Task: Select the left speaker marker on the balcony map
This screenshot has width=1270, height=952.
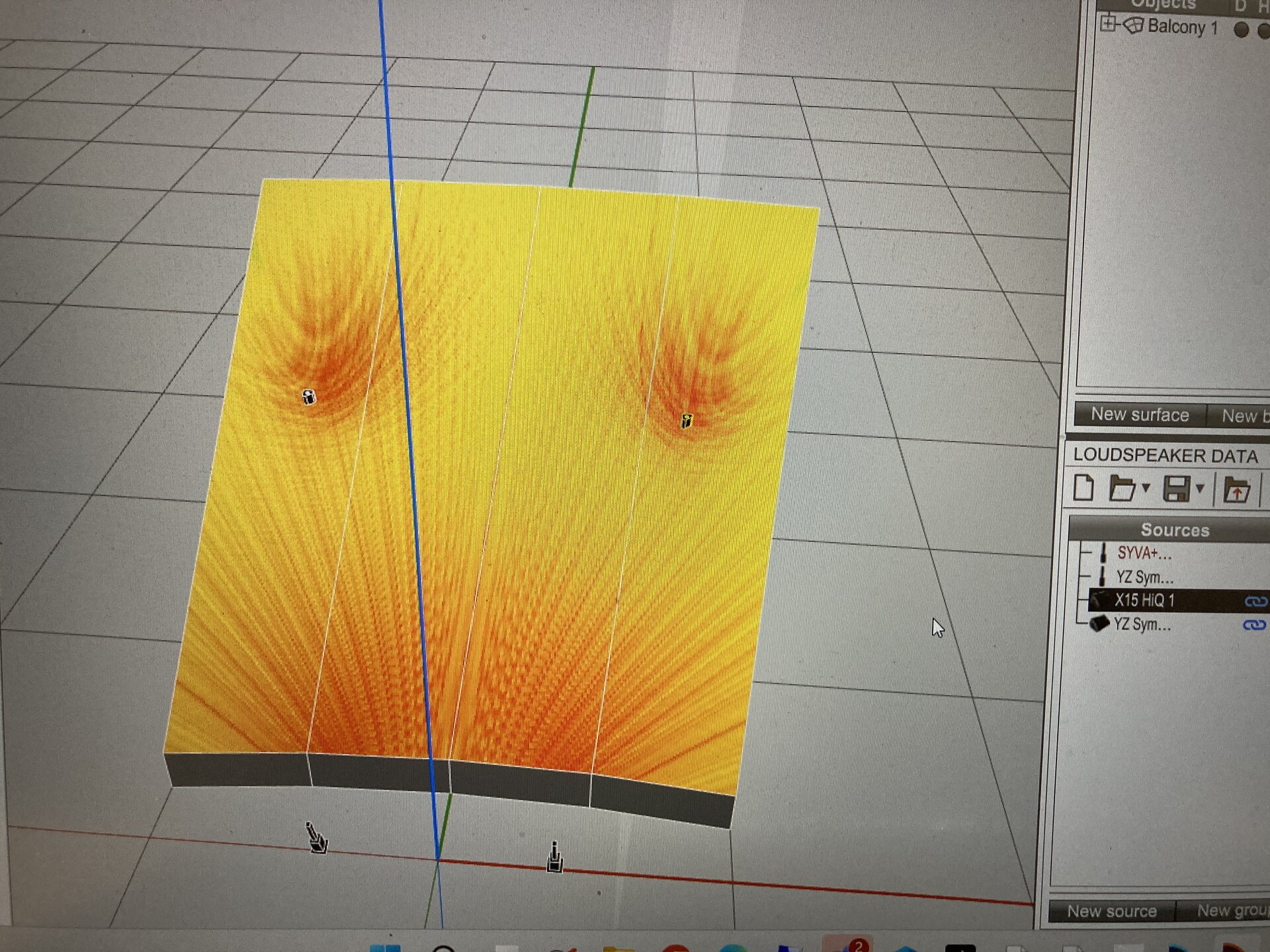Action: pyautogui.click(x=309, y=397)
